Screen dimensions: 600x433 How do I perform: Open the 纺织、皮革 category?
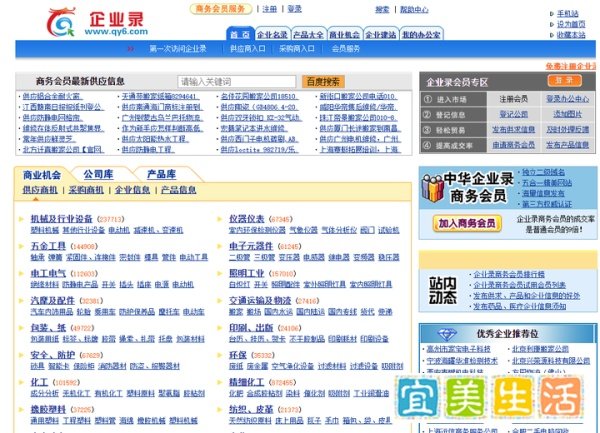pos(251,409)
